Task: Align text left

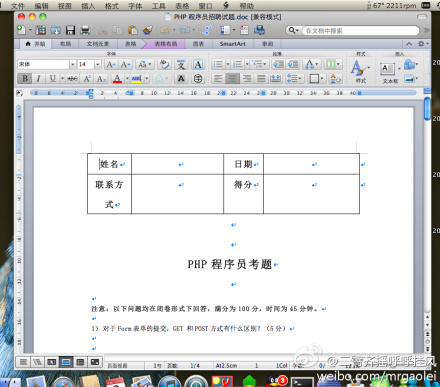Action: point(218,79)
